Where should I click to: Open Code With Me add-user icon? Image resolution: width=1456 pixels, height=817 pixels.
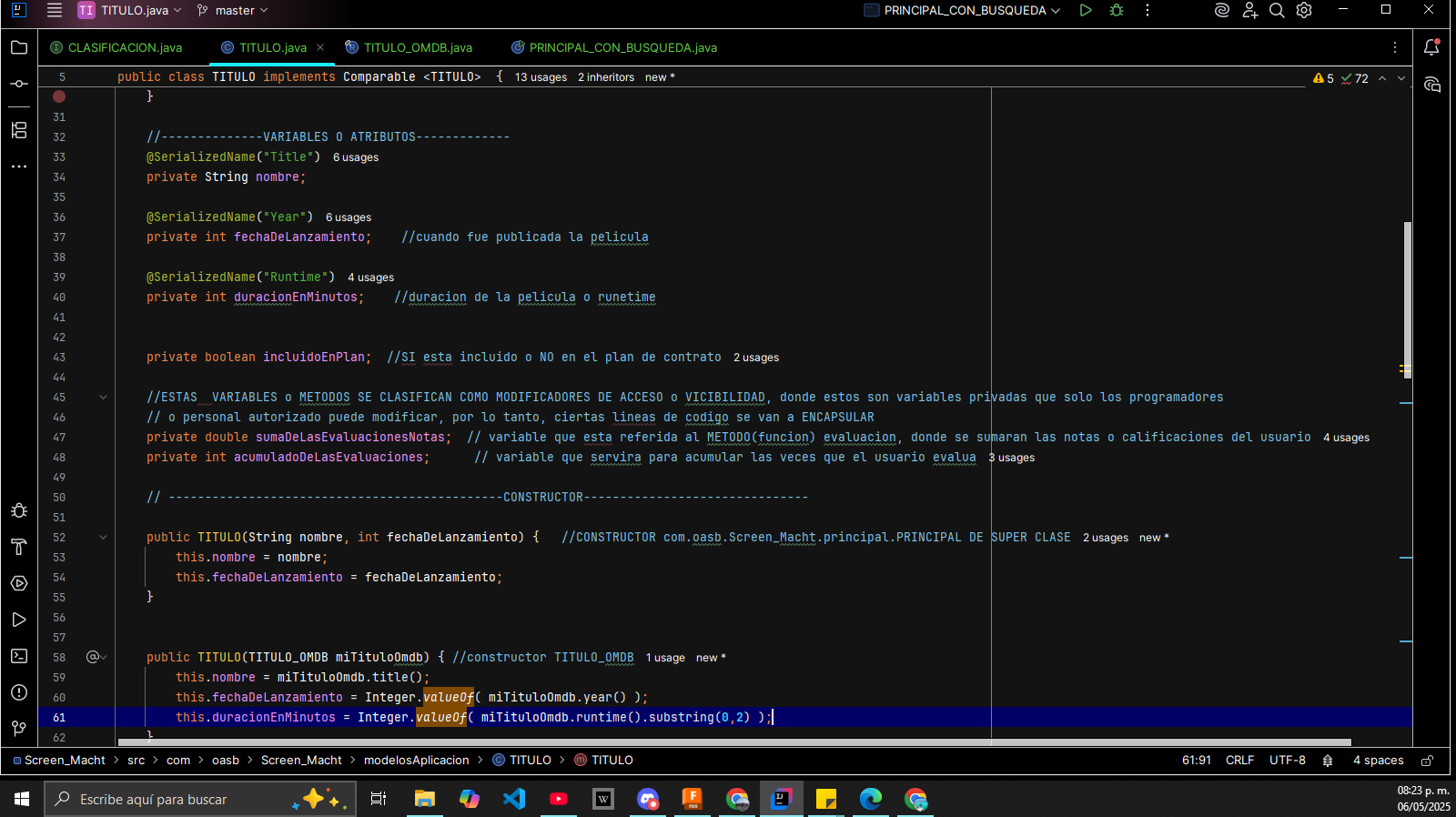click(1249, 10)
